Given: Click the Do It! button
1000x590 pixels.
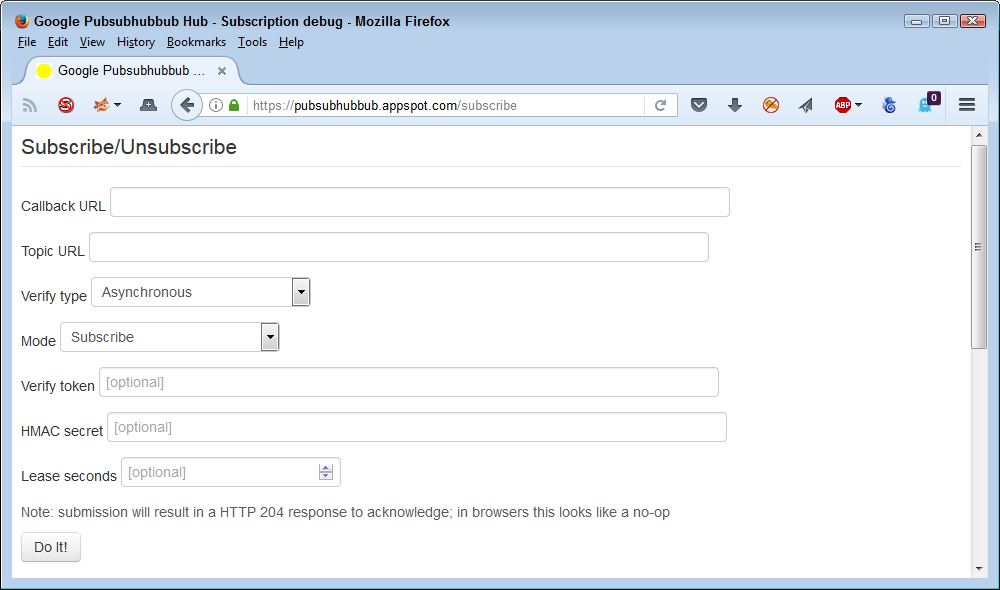Looking at the screenshot, I should coord(51,547).
